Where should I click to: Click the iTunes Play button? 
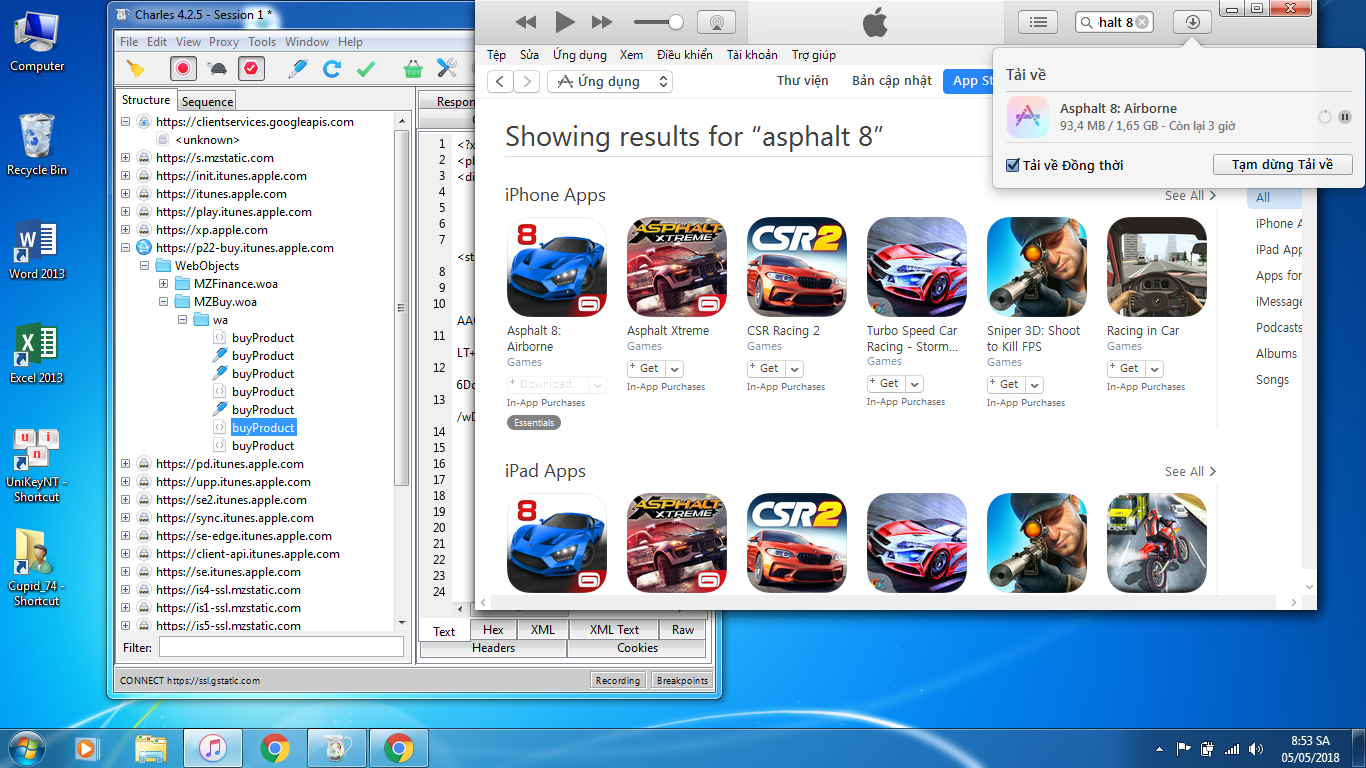(x=565, y=22)
